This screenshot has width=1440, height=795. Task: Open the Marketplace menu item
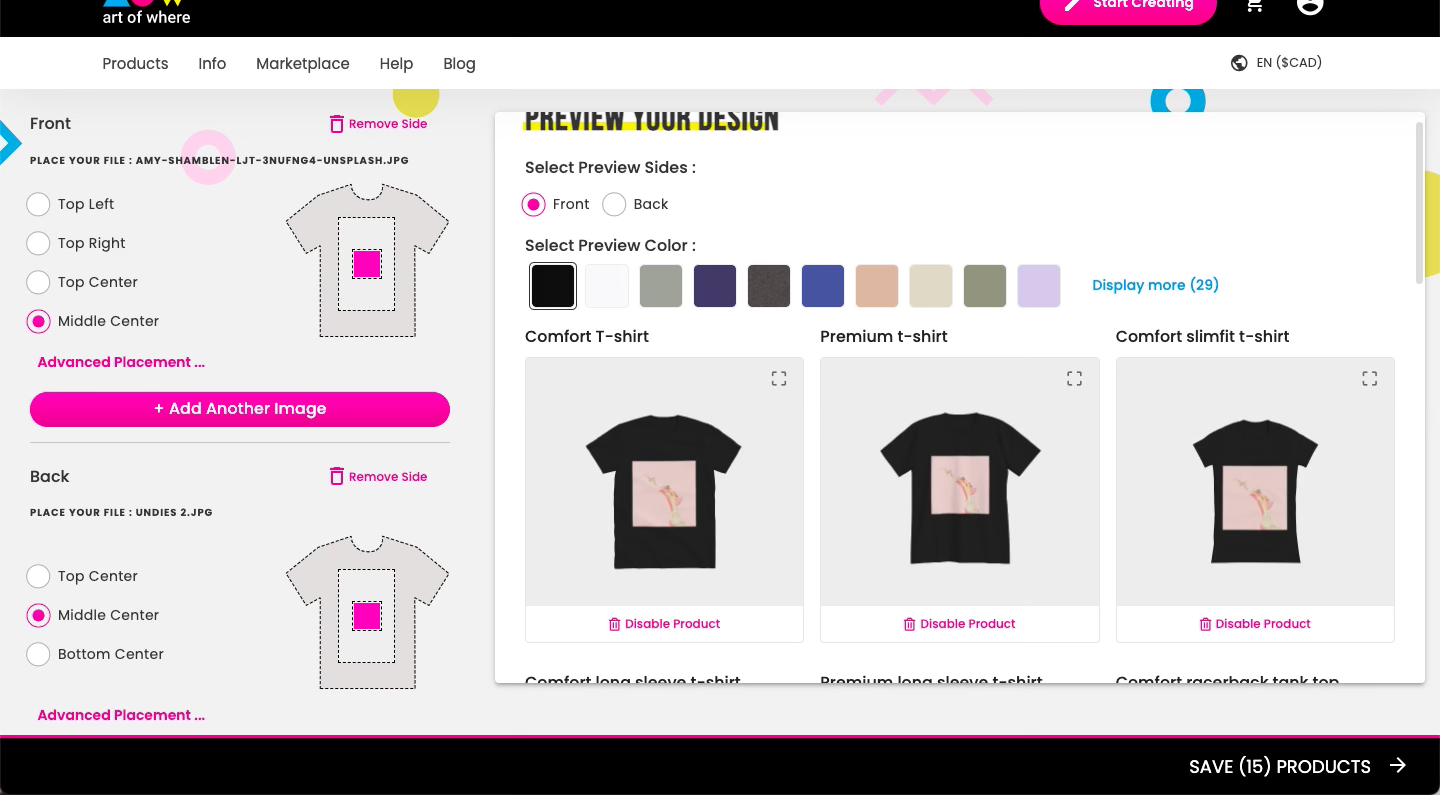(x=303, y=63)
